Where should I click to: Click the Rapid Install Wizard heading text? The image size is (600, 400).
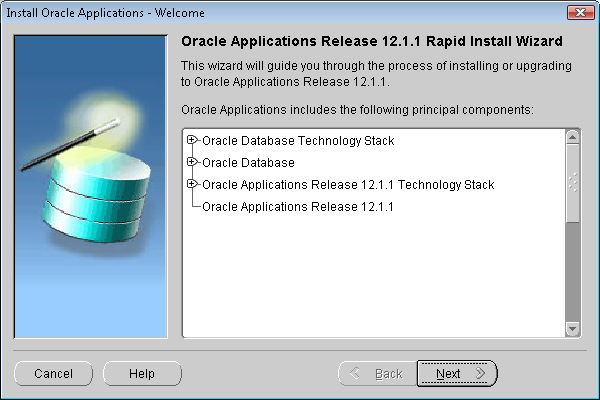pos(372,41)
